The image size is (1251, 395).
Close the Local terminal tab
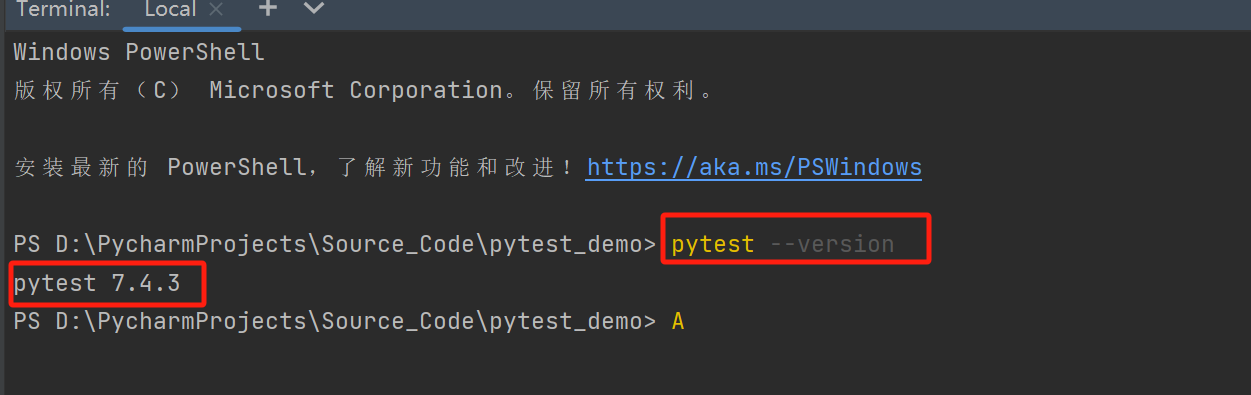tap(214, 9)
